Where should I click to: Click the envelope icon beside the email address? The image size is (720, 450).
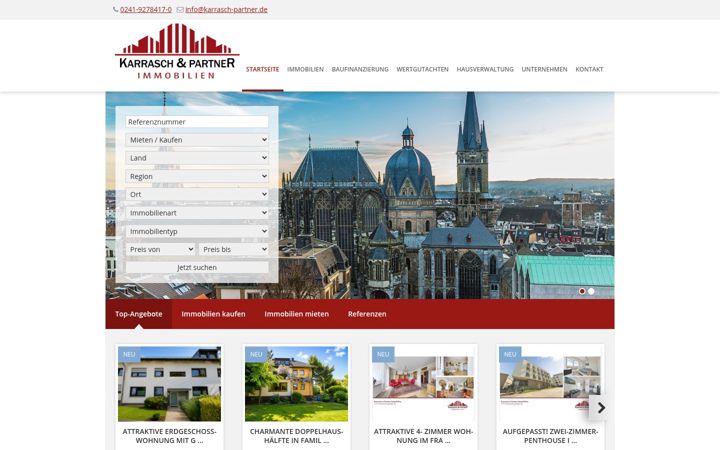pyautogui.click(x=180, y=10)
